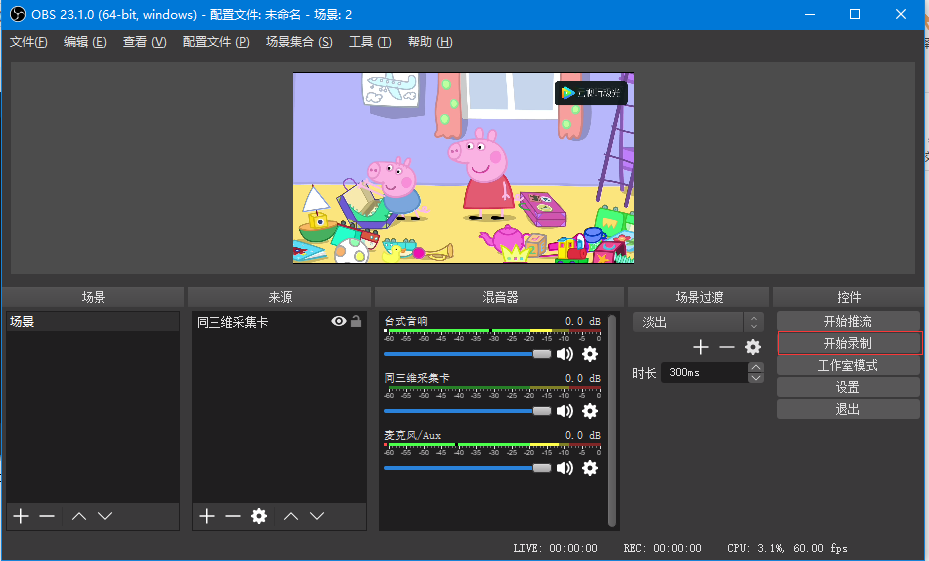Move source up in sources list
929x561 pixels.
pos(291,516)
